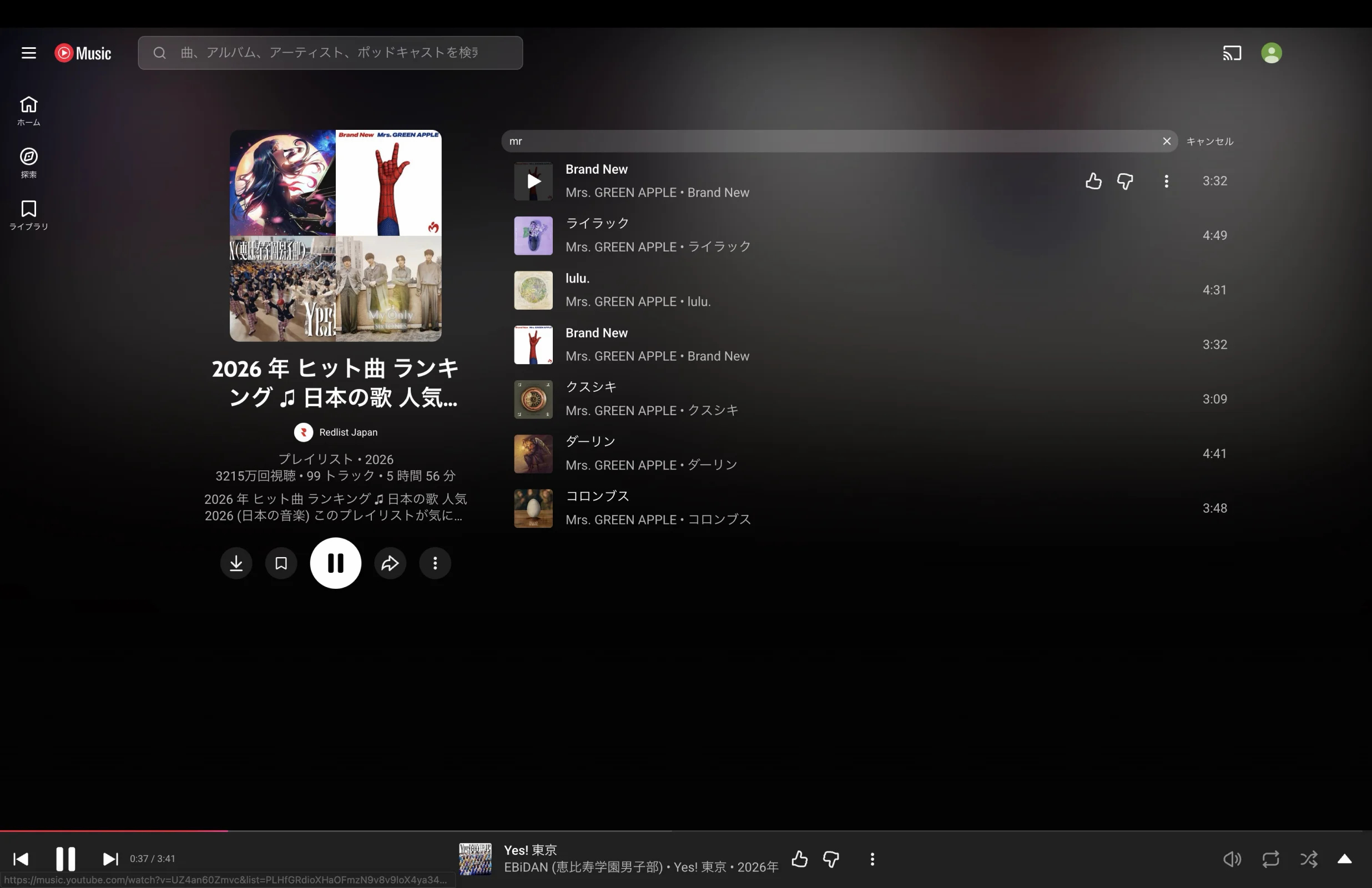This screenshot has width=1372, height=888.
Task: Click the ライラック album thumbnail
Action: click(x=533, y=236)
